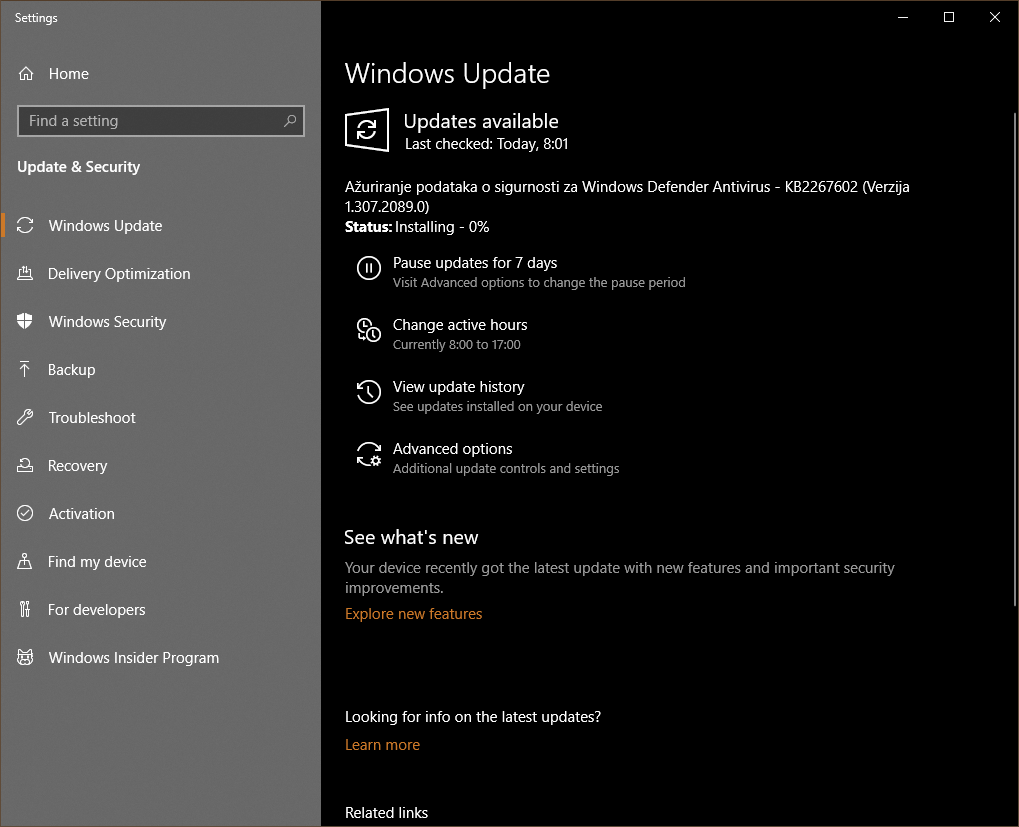Click the Updates available refresh icon
Viewport: 1019px width, 827px height.
click(x=367, y=130)
